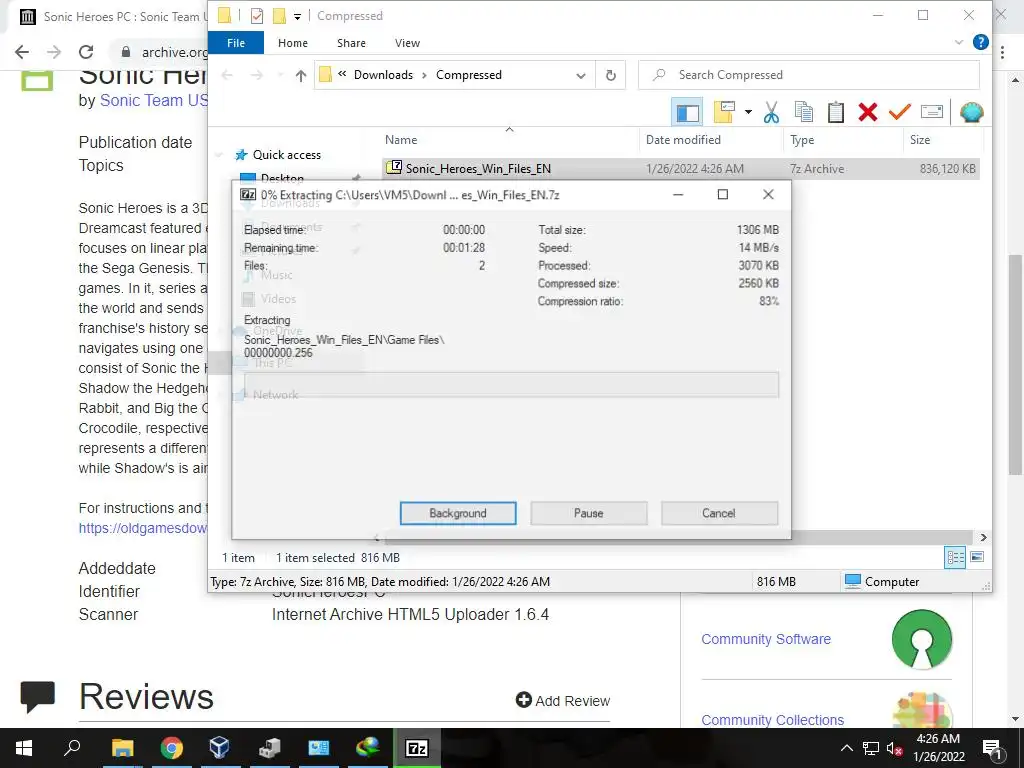Open the File ribbon tab
This screenshot has height=768, width=1024.
(x=236, y=43)
